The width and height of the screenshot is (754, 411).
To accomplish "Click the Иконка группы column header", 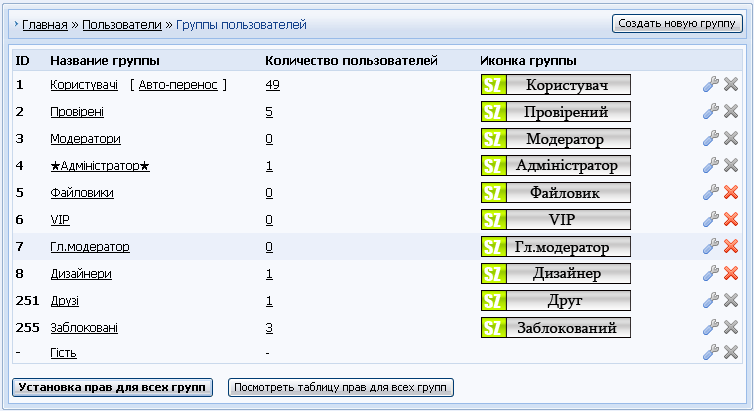I will [528, 61].
